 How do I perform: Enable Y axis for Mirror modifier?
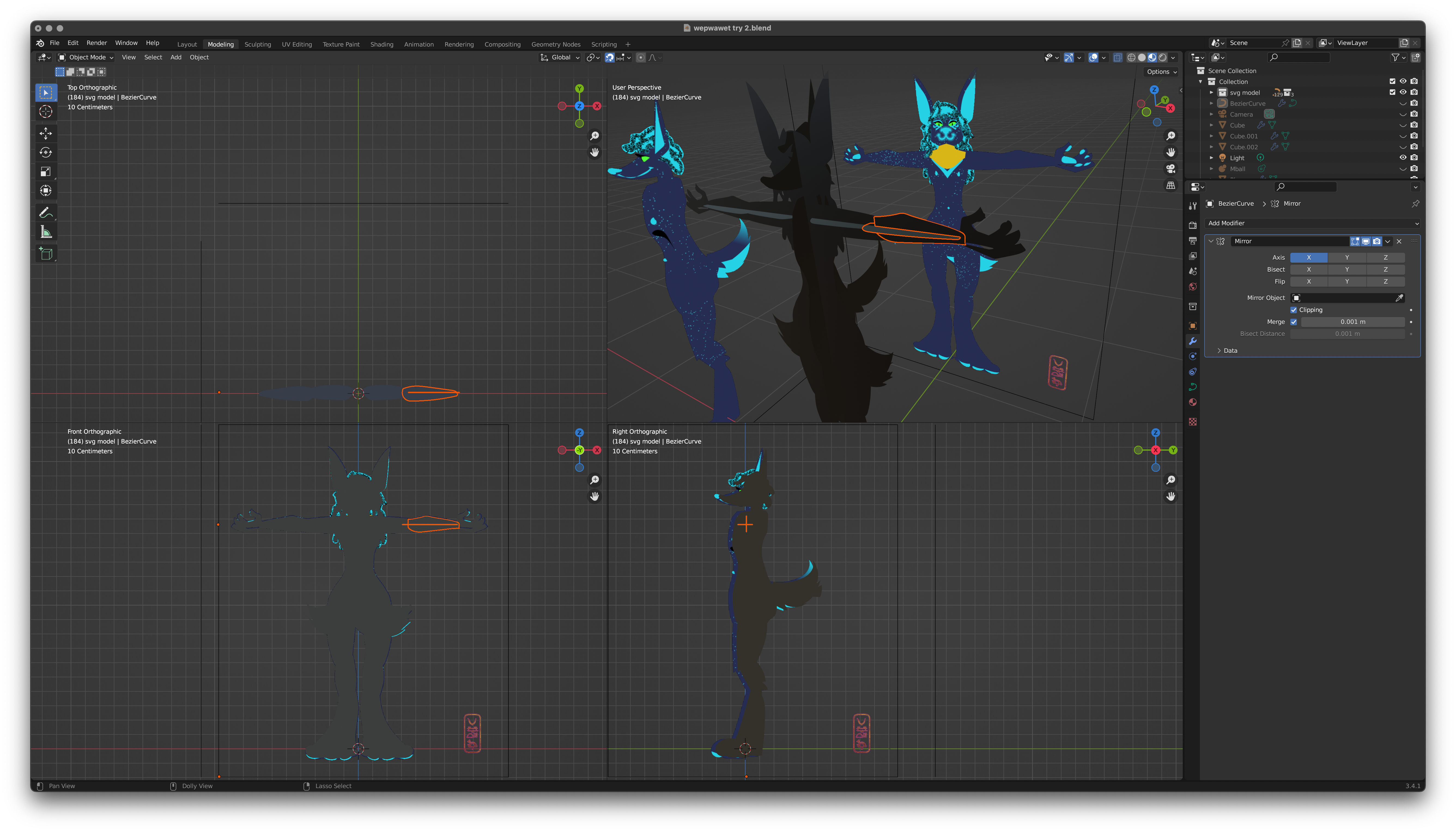tap(1347, 258)
